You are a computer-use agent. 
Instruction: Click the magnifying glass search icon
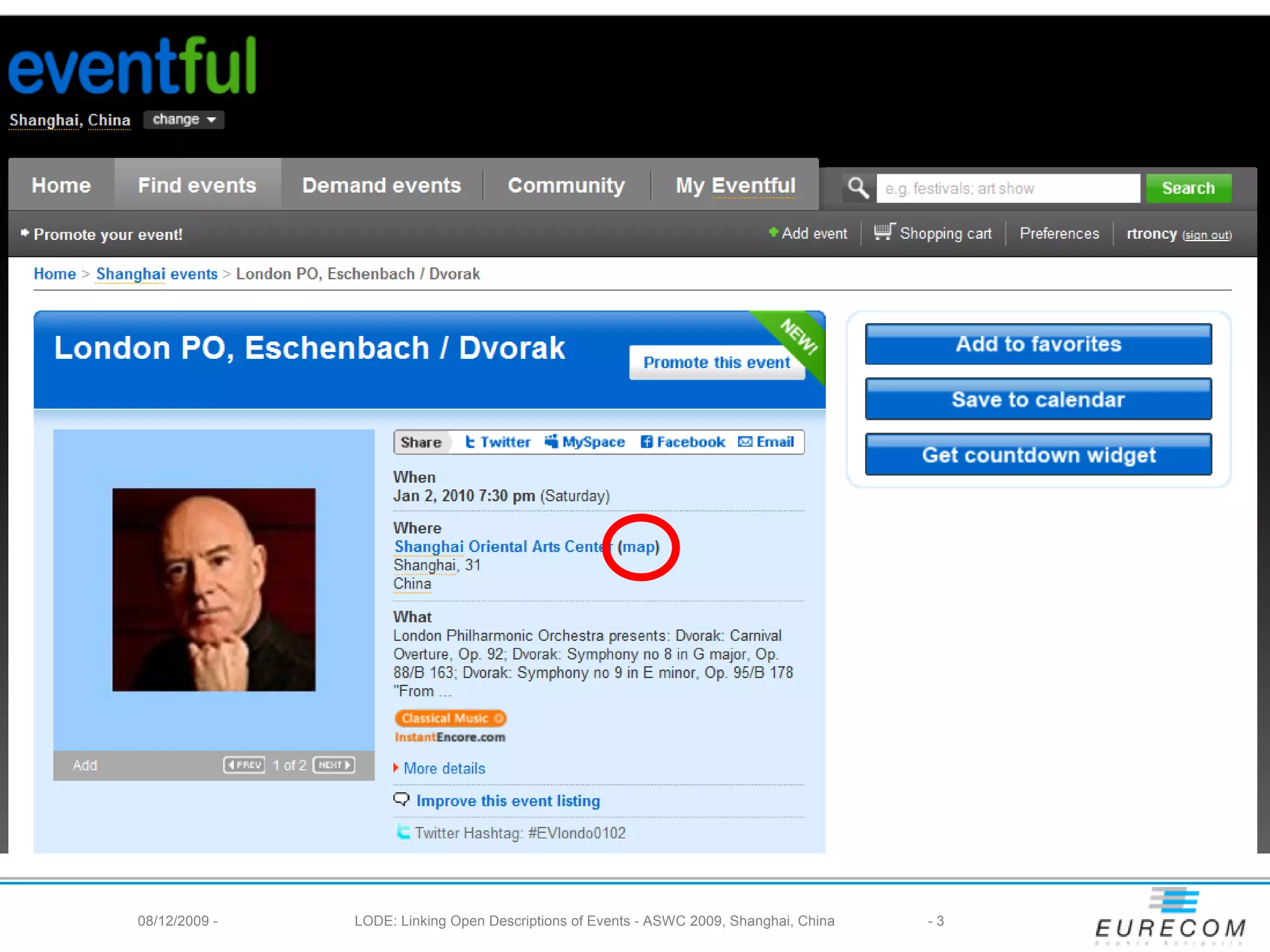click(858, 187)
